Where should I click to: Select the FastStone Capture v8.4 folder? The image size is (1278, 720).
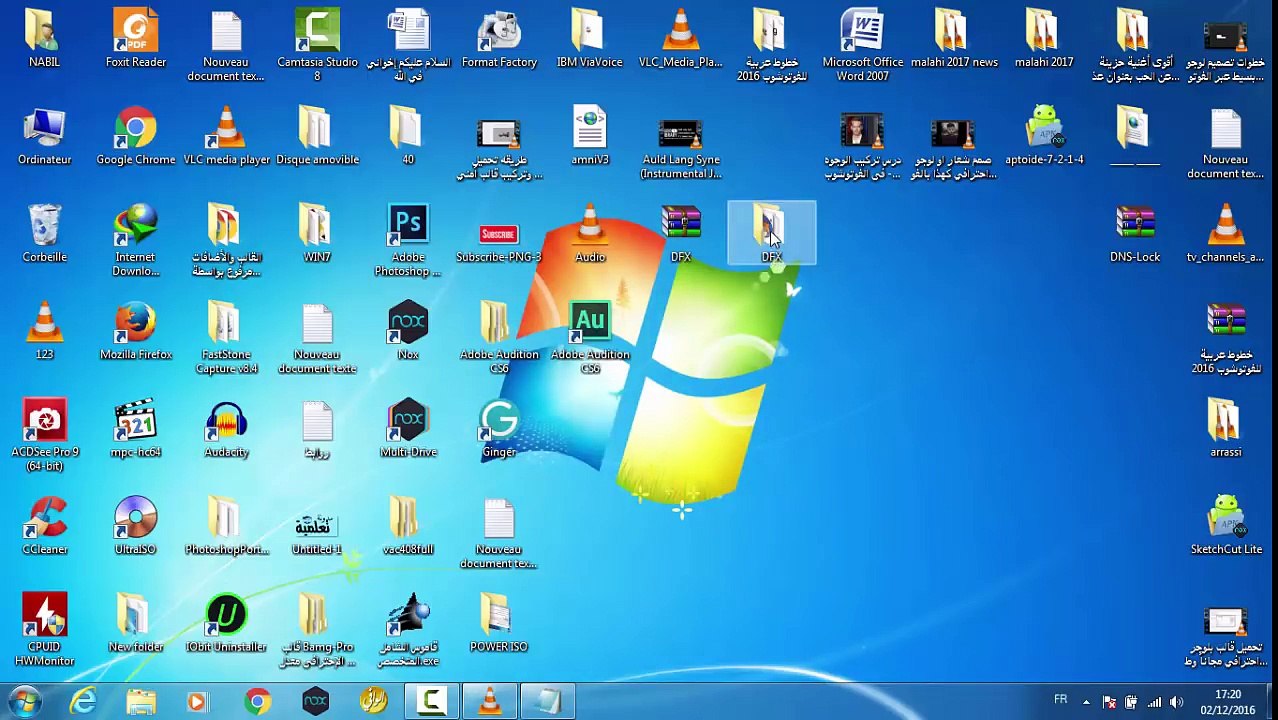click(227, 337)
